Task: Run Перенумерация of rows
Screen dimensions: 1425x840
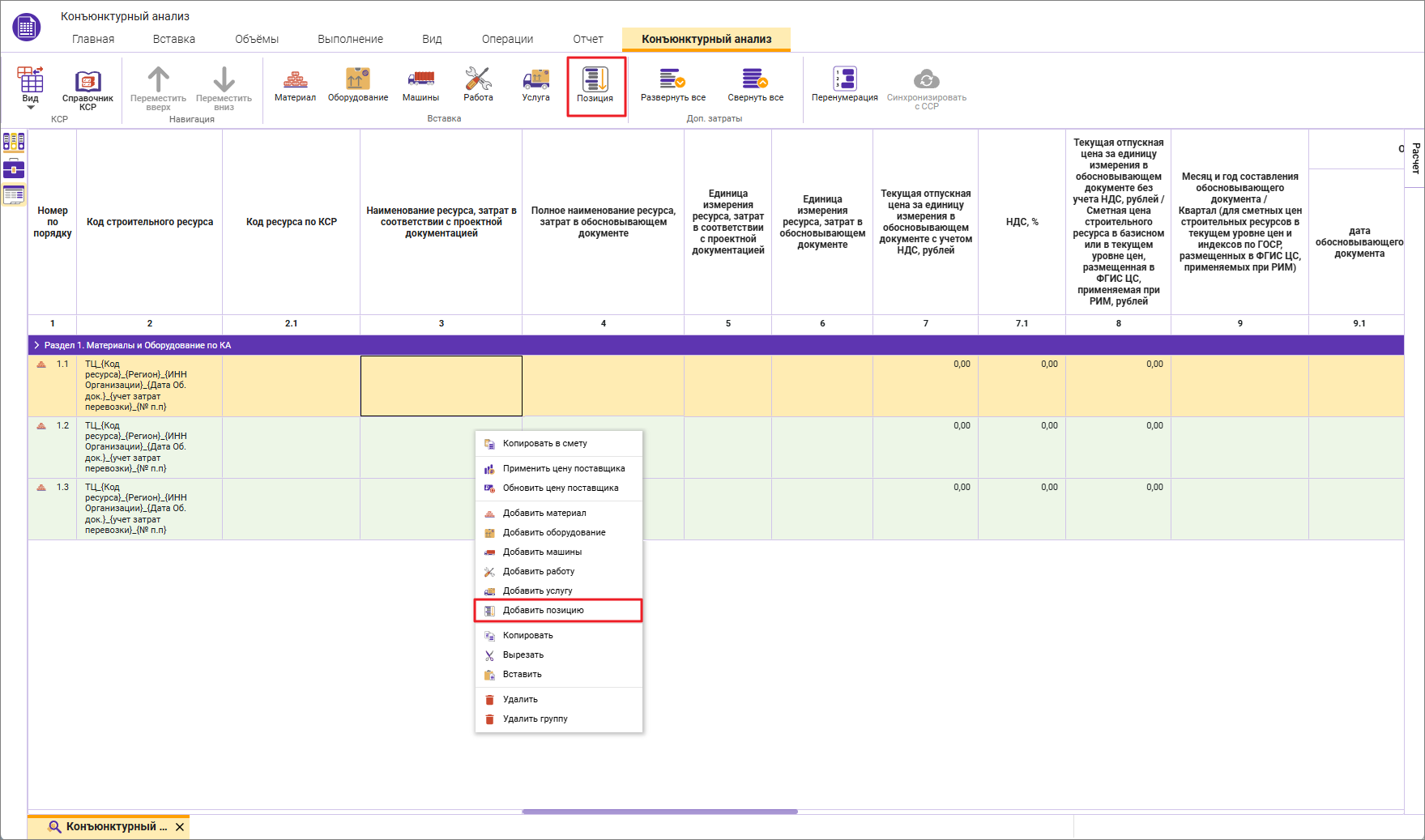Action: 845,85
